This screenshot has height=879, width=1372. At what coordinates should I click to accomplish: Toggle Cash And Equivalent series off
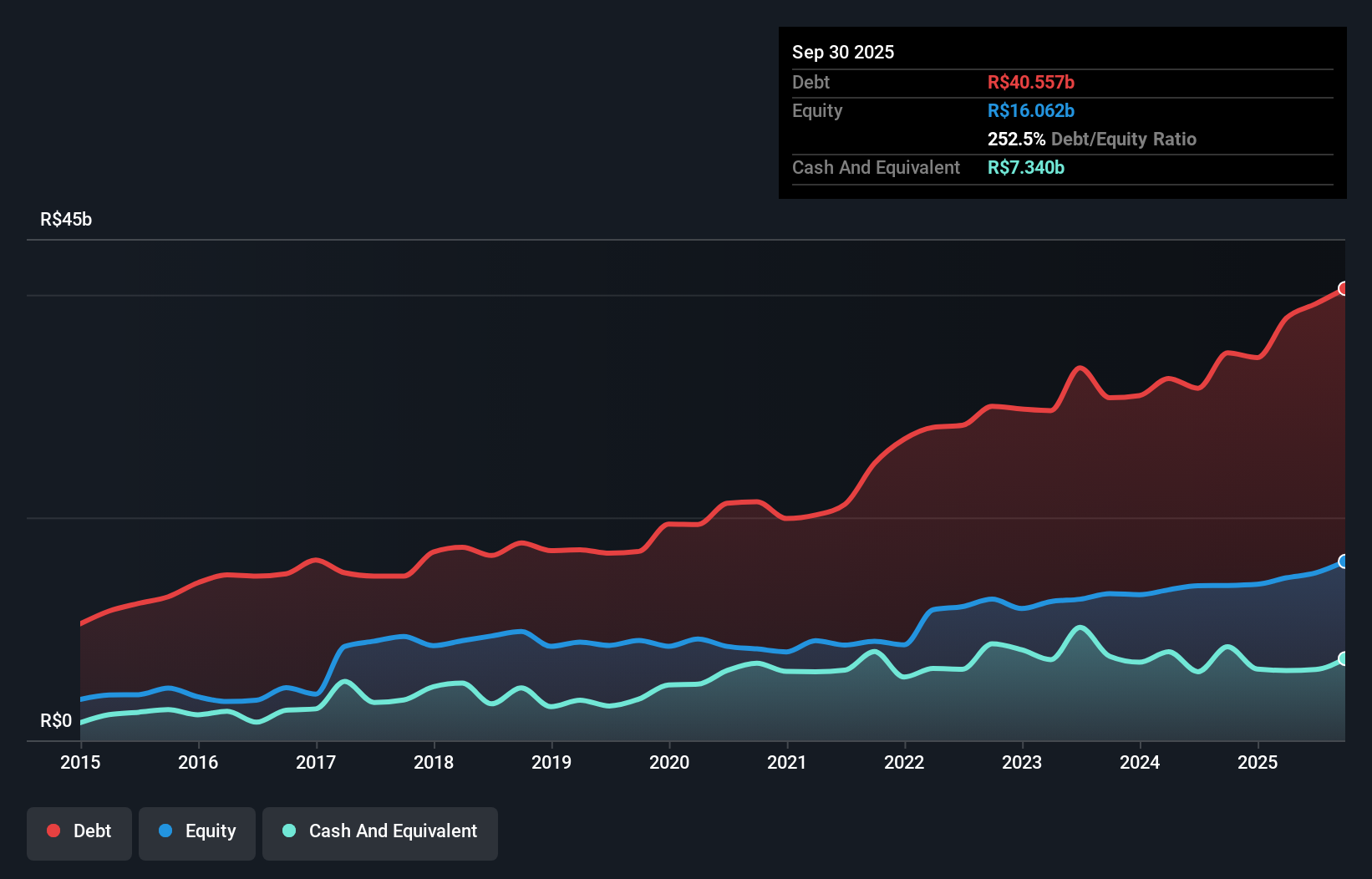tap(380, 831)
